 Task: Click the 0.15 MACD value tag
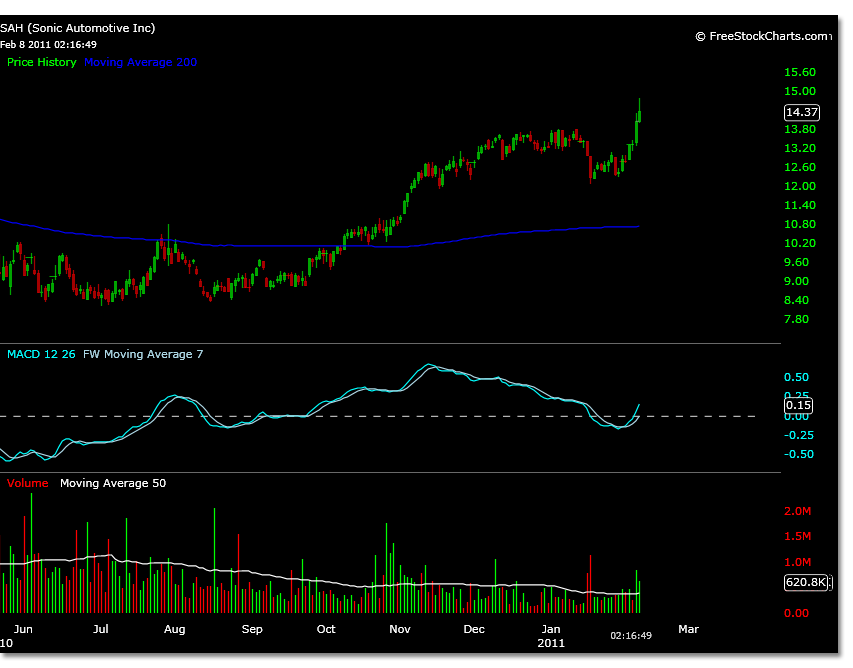coord(797,405)
